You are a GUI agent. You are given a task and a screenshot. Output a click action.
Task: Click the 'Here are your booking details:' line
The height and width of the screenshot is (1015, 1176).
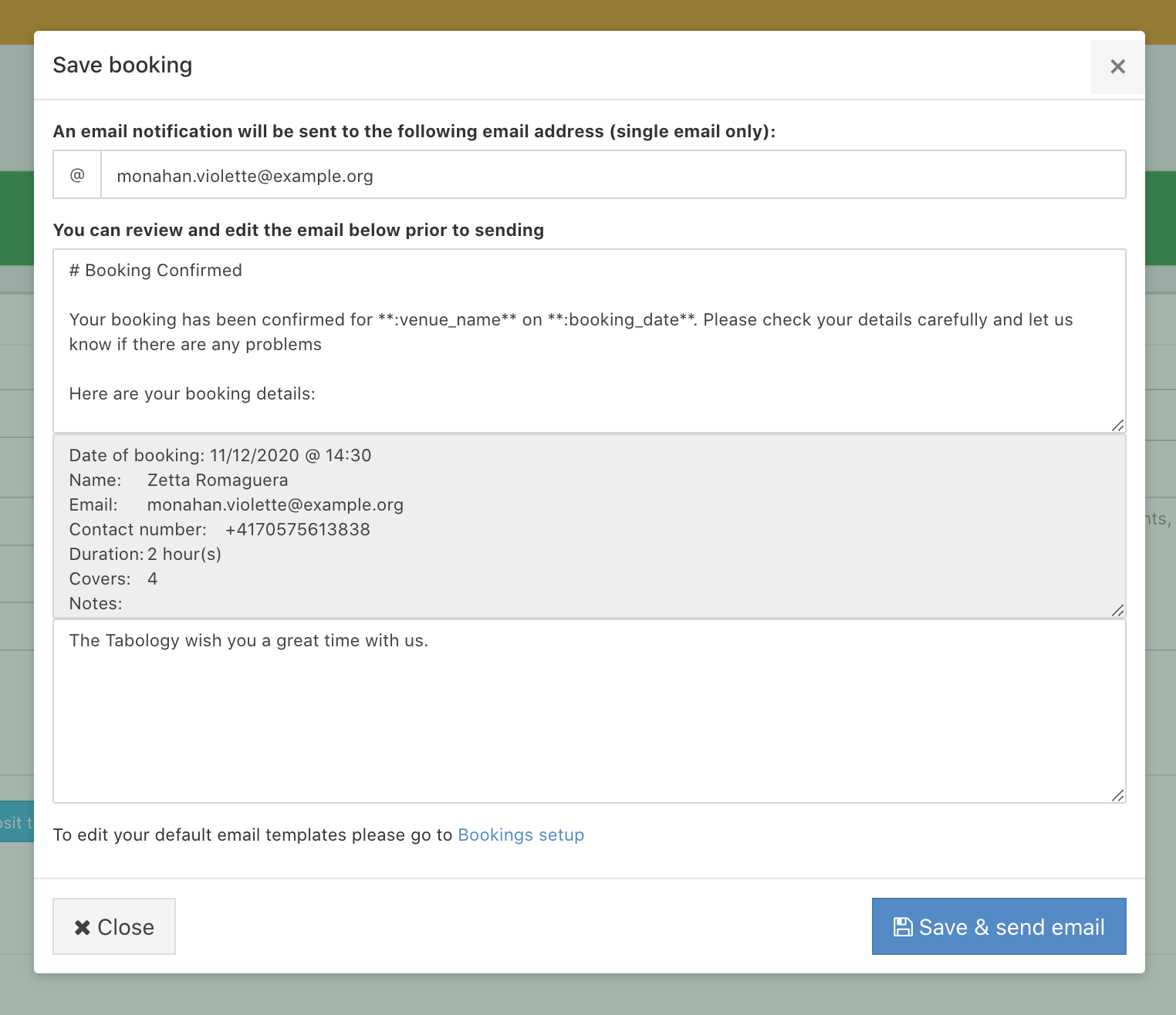click(192, 394)
